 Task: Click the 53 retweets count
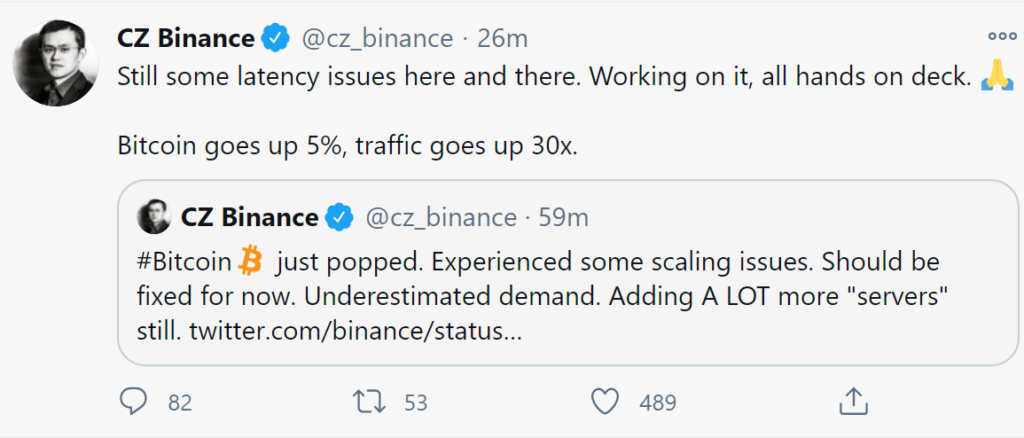(x=416, y=403)
